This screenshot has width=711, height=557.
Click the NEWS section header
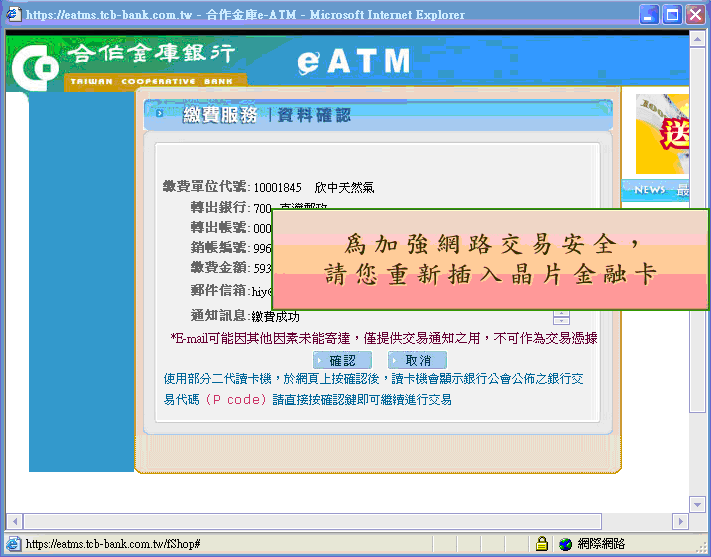pos(655,190)
